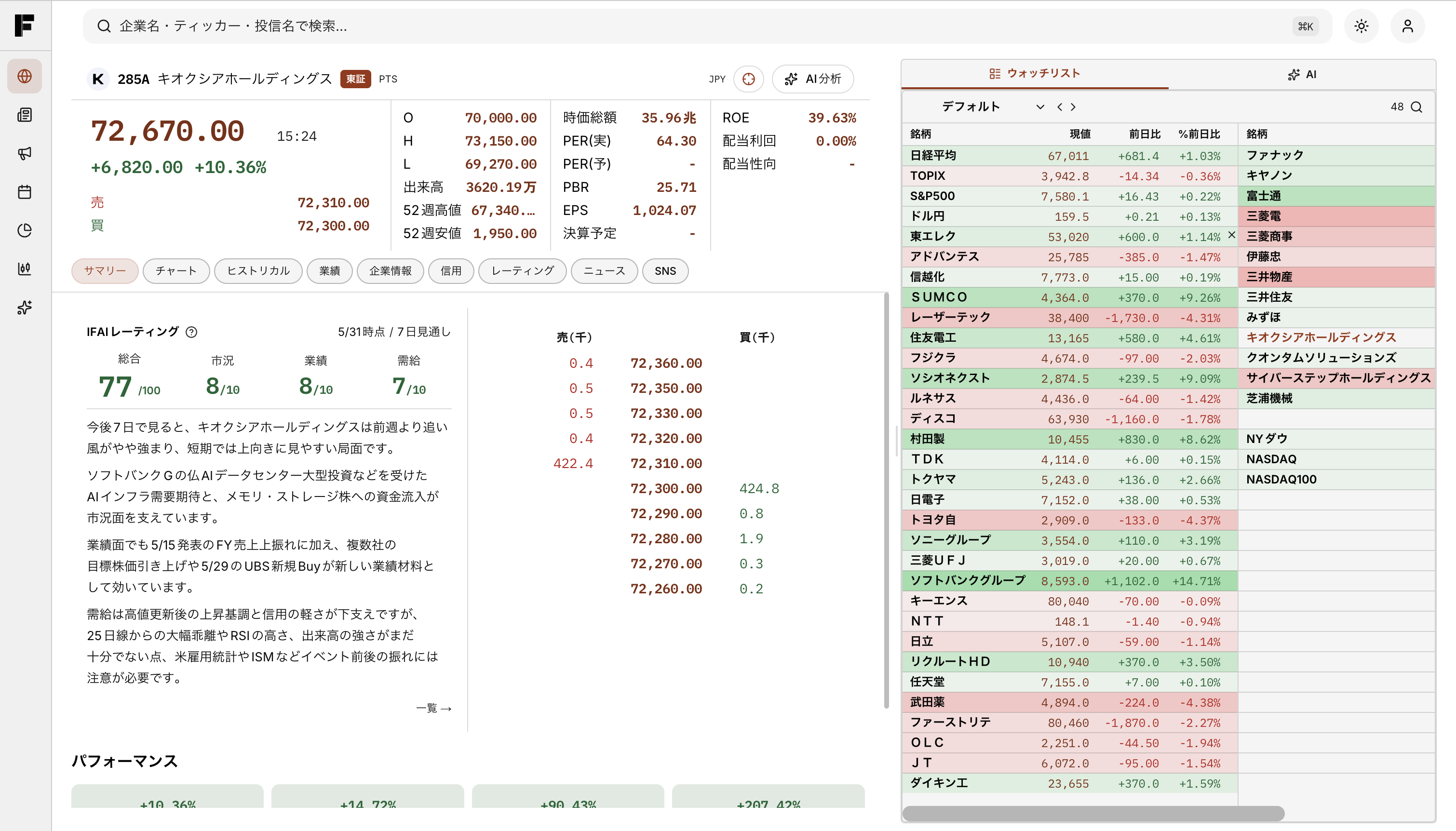The width and height of the screenshot is (1456, 831).
Task: Select the ニュース tab
Action: point(605,271)
